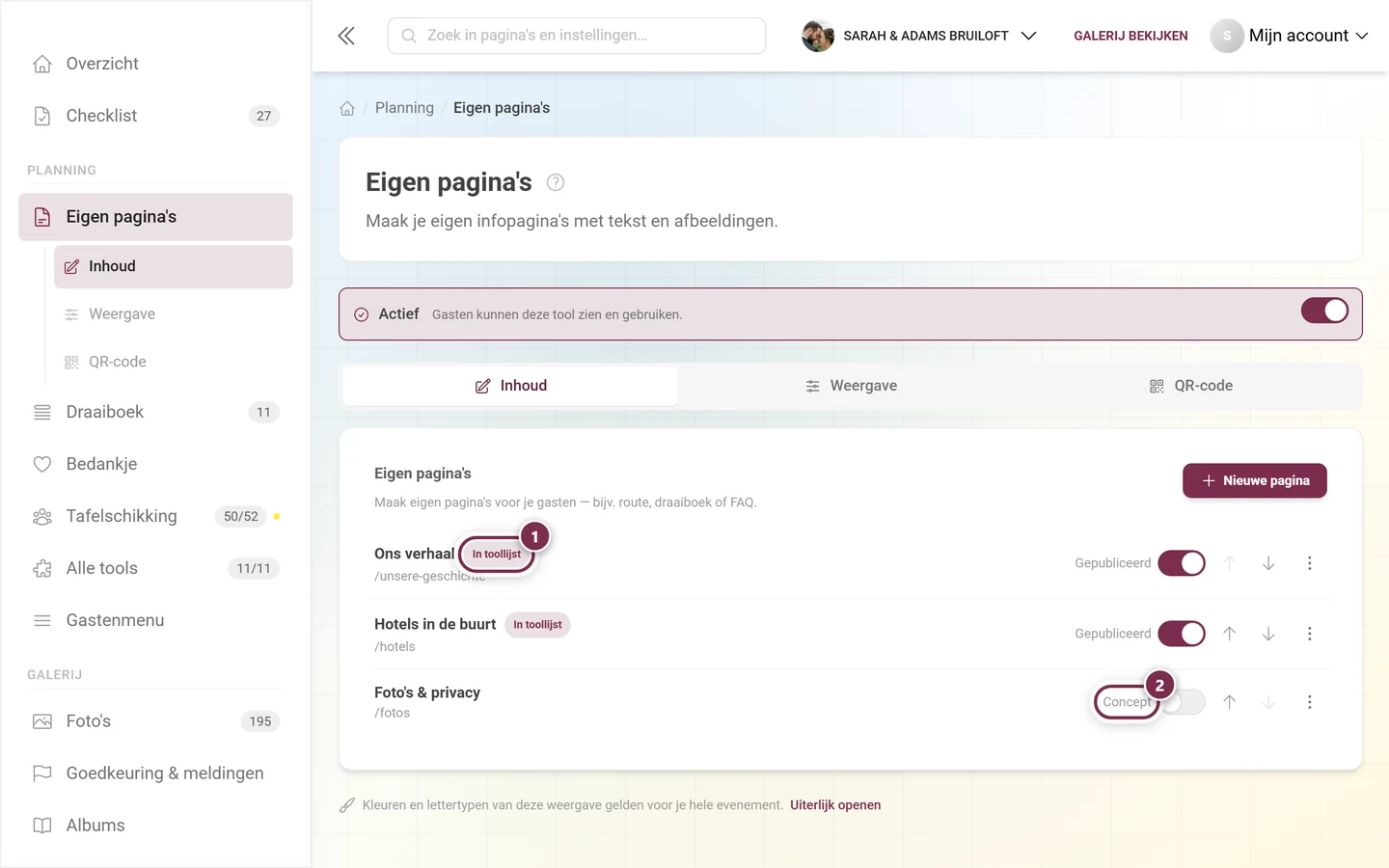Screen dimensions: 1389x868
Task: Publish the Foto's & privacy concept page
Action: pos(1182,702)
